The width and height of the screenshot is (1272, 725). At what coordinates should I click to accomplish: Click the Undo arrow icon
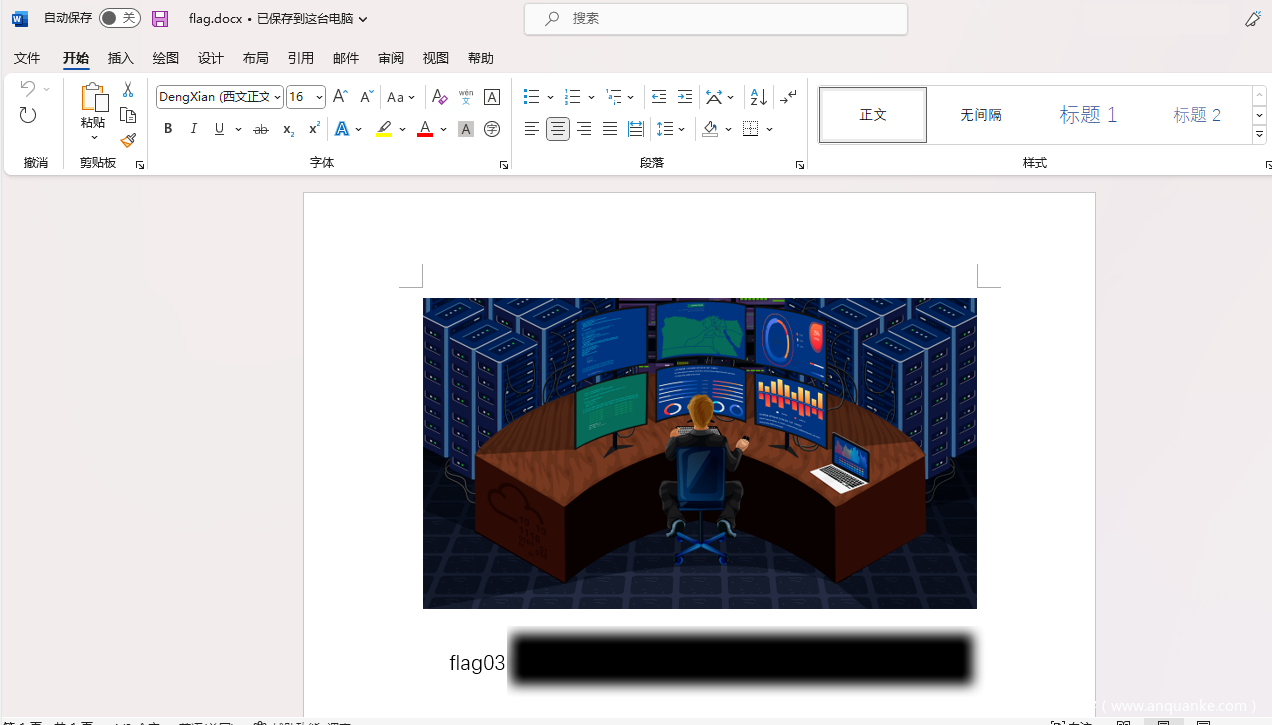point(28,89)
